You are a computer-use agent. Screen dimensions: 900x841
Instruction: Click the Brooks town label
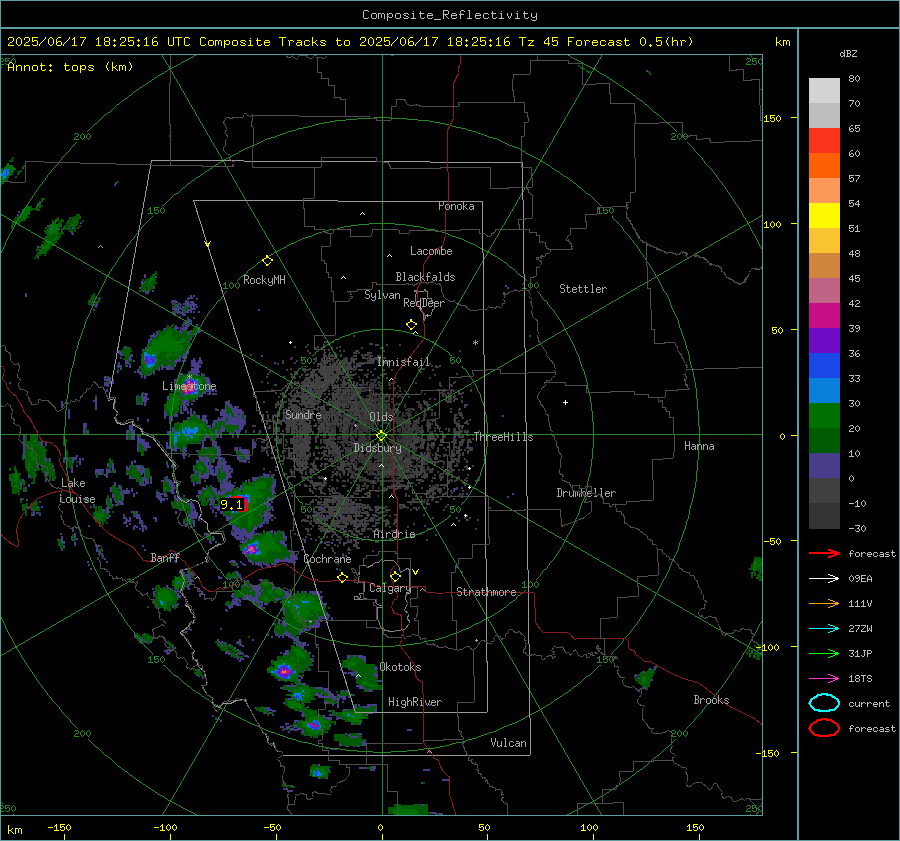[711, 700]
